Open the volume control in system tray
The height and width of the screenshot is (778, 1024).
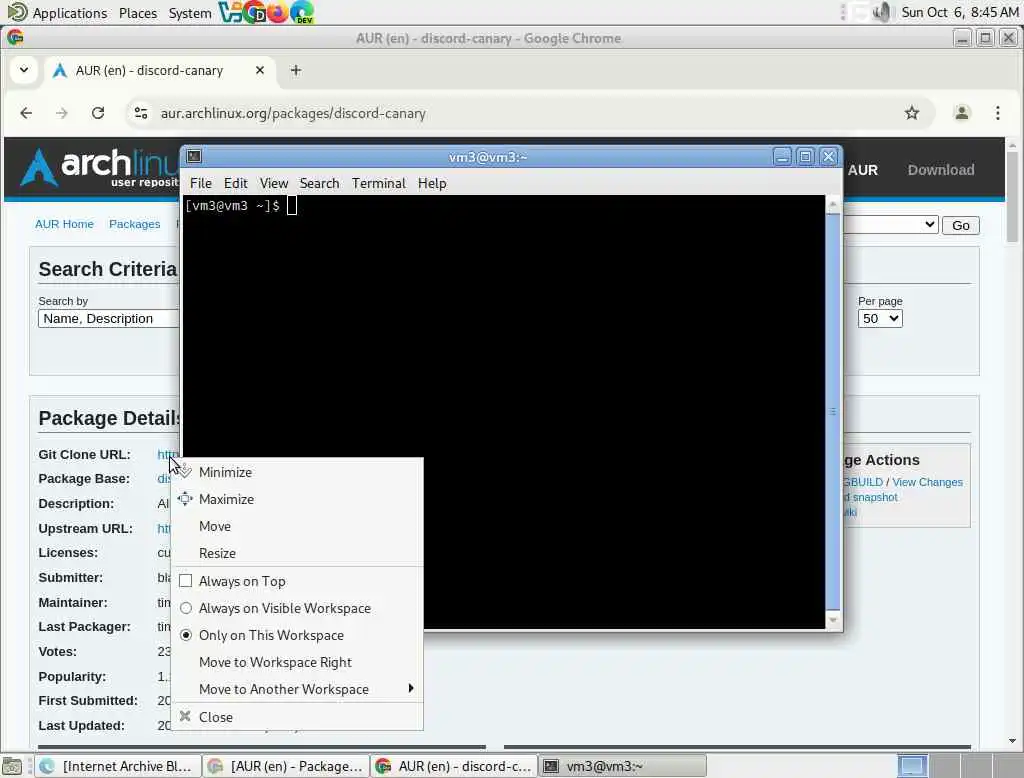(x=882, y=12)
